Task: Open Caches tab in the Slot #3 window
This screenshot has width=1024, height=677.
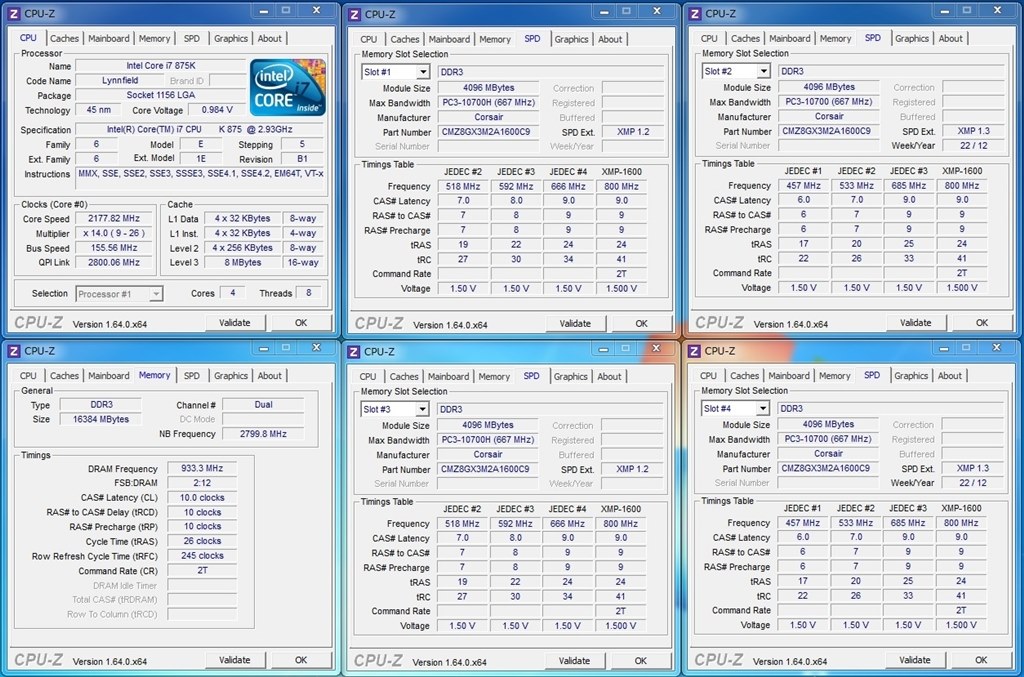Action: click(x=404, y=377)
